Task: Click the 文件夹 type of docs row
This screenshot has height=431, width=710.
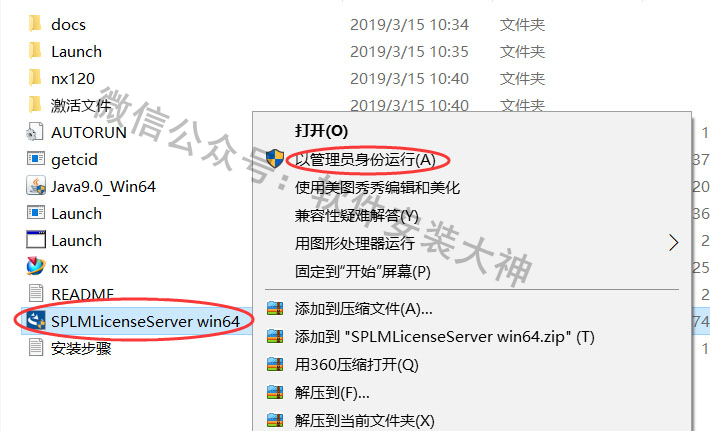Action: (523, 24)
